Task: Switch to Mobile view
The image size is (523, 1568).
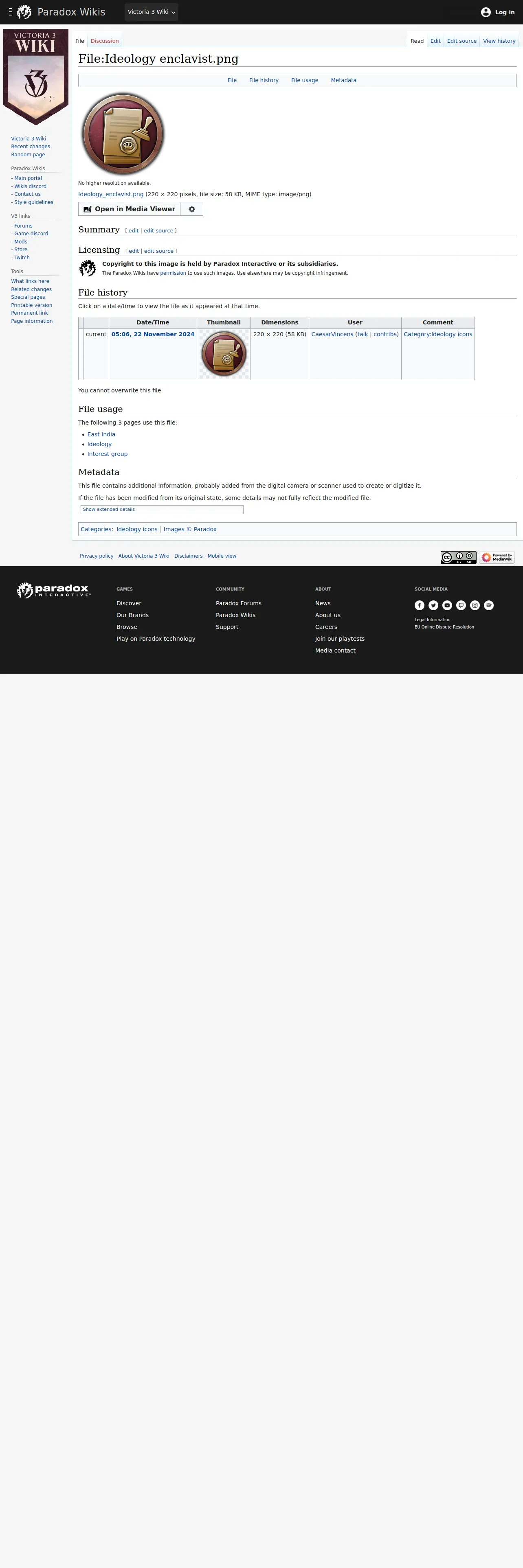Action: 222,556
